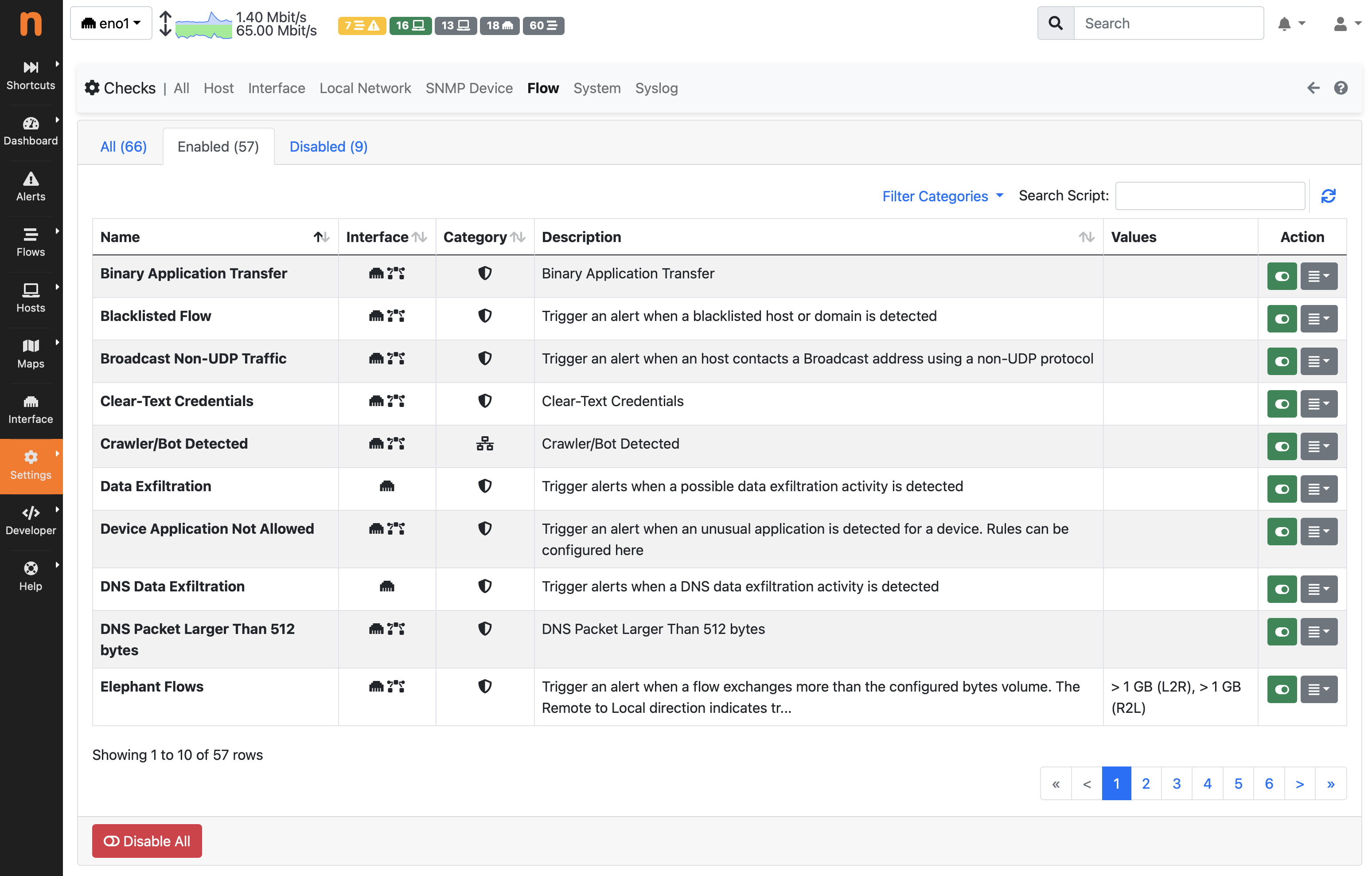Open the Alerts sidebar section
Screen dimensions: 1372x876
click(31, 187)
